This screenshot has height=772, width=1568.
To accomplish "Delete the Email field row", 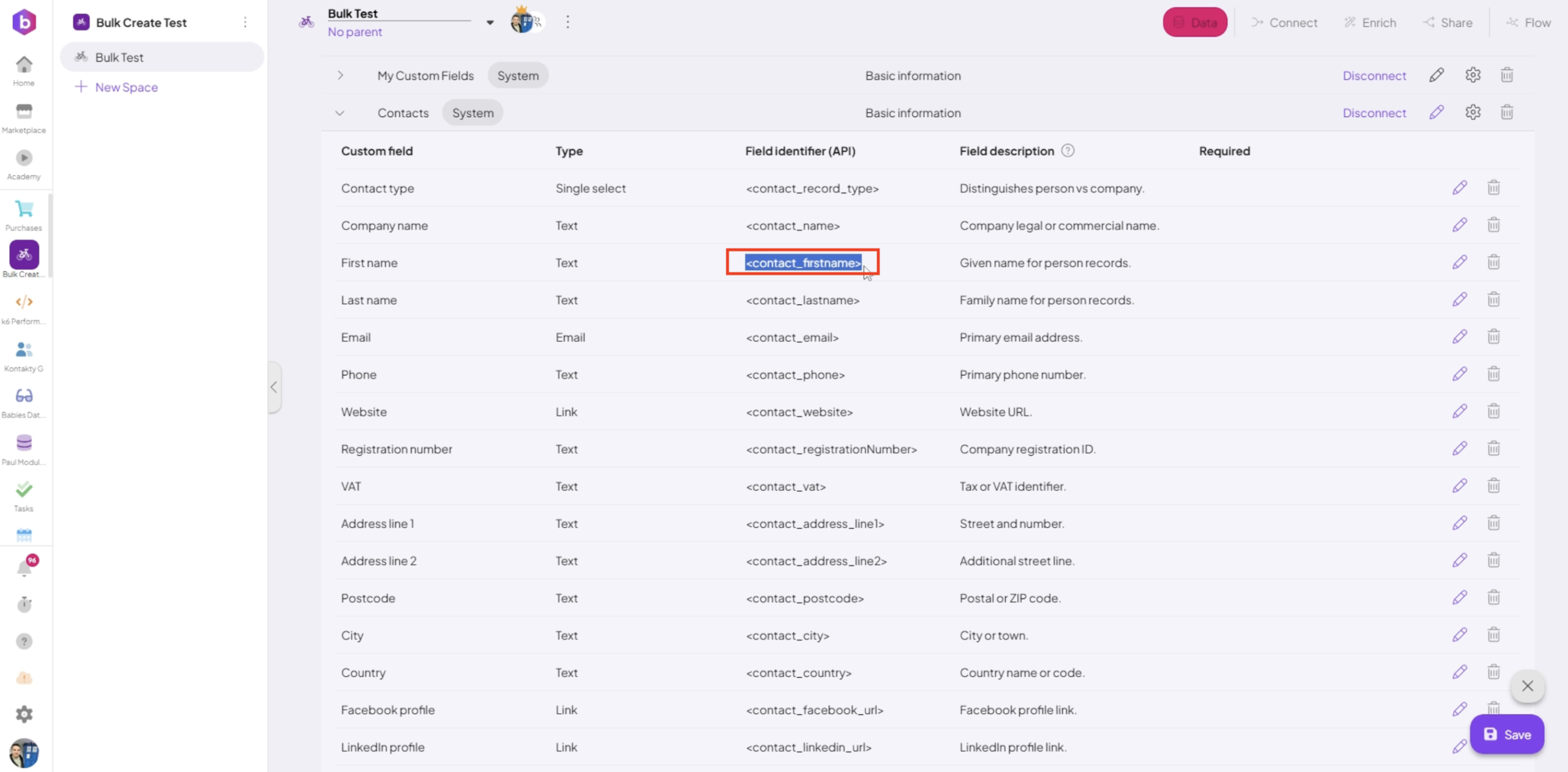I will [x=1493, y=337].
